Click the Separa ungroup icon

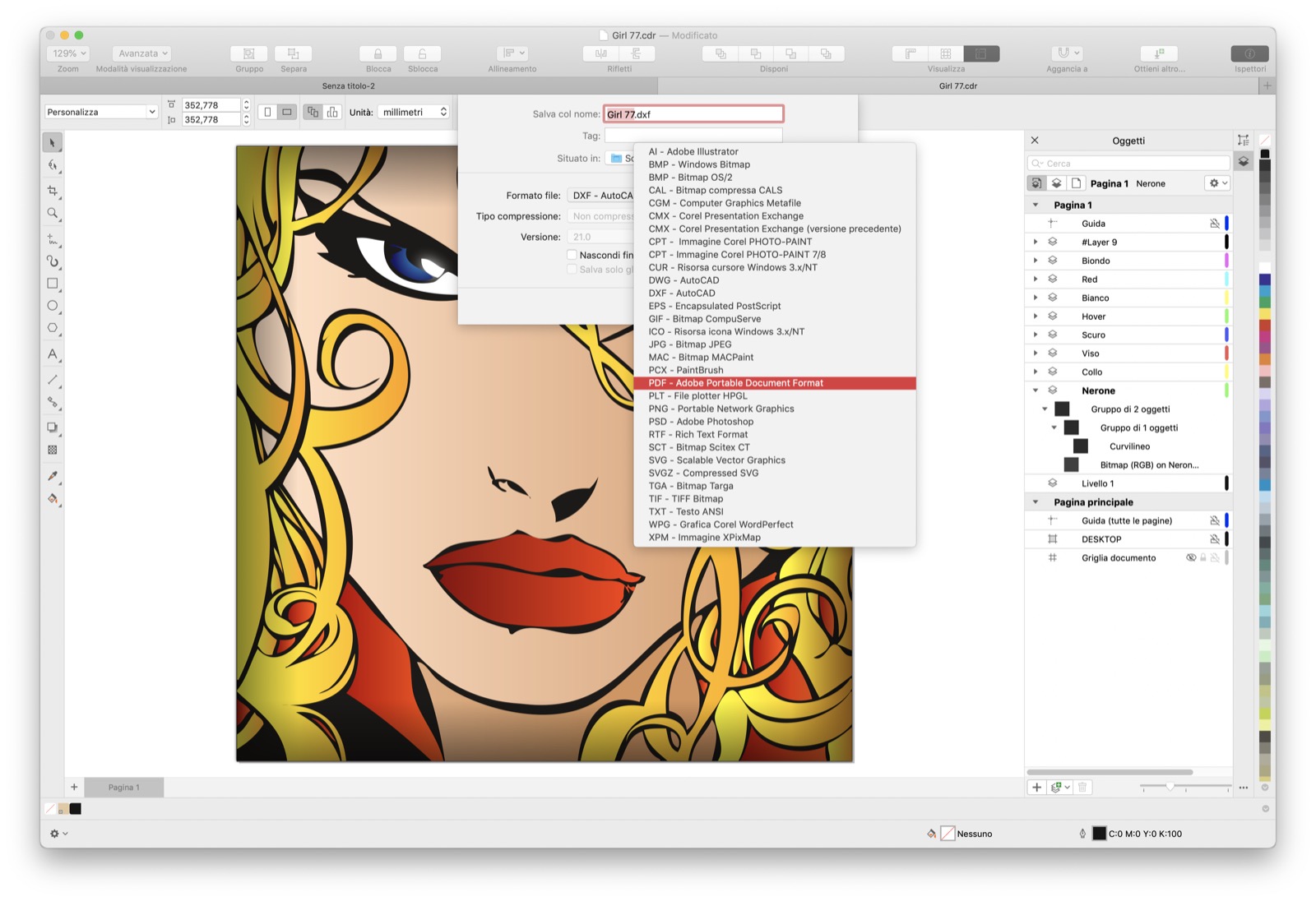293,53
